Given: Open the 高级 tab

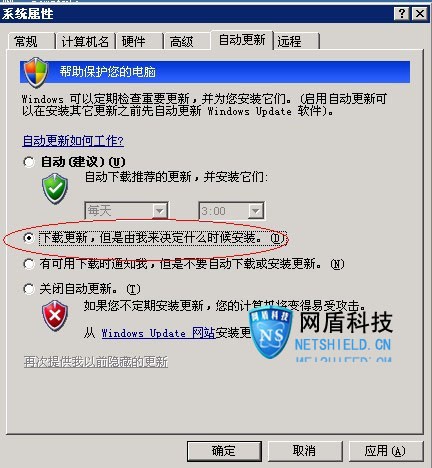Looking at the screenshot, I should pos(187,41).
